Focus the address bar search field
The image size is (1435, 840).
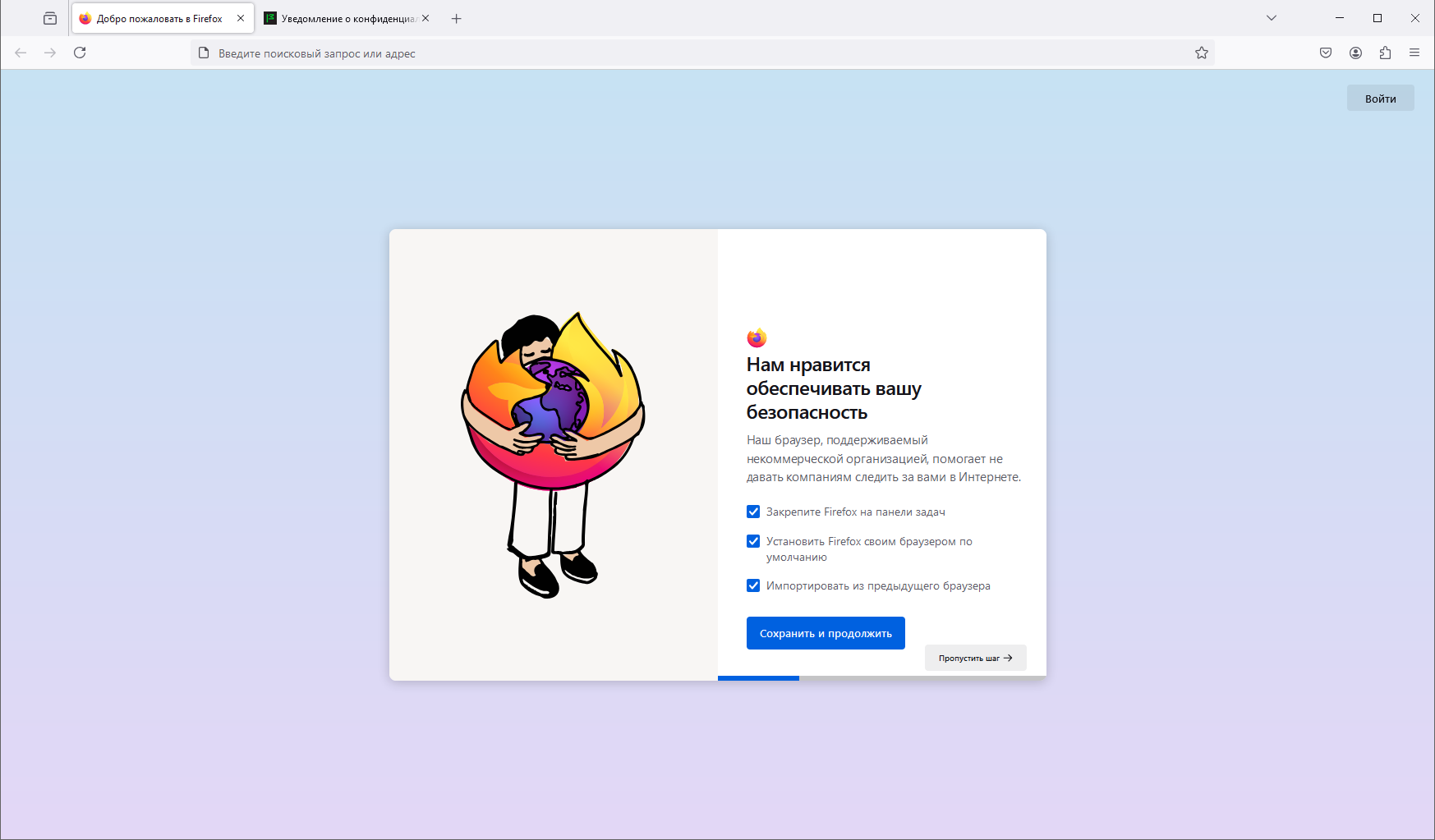703,53
